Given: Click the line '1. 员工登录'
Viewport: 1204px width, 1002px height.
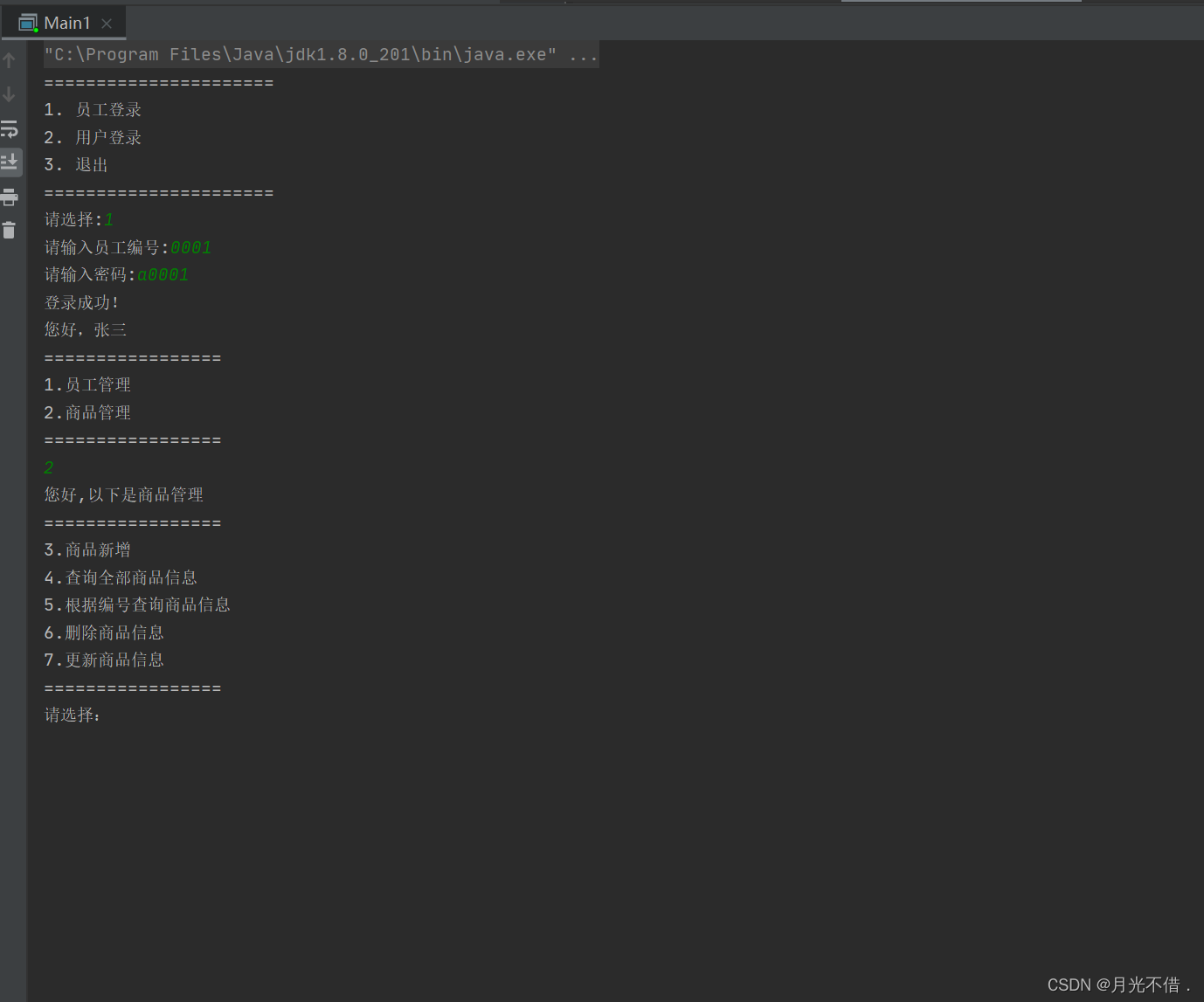Looking at the screenshot, I should coord(93,110).
